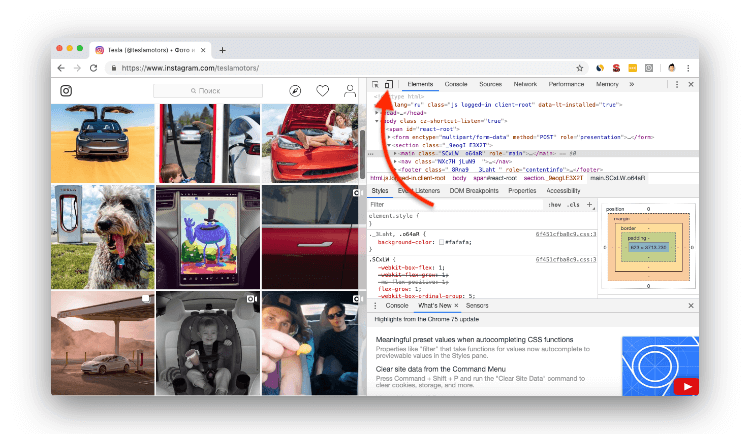
Task: Open the Accessibility sub-tab
Action: 563,190
